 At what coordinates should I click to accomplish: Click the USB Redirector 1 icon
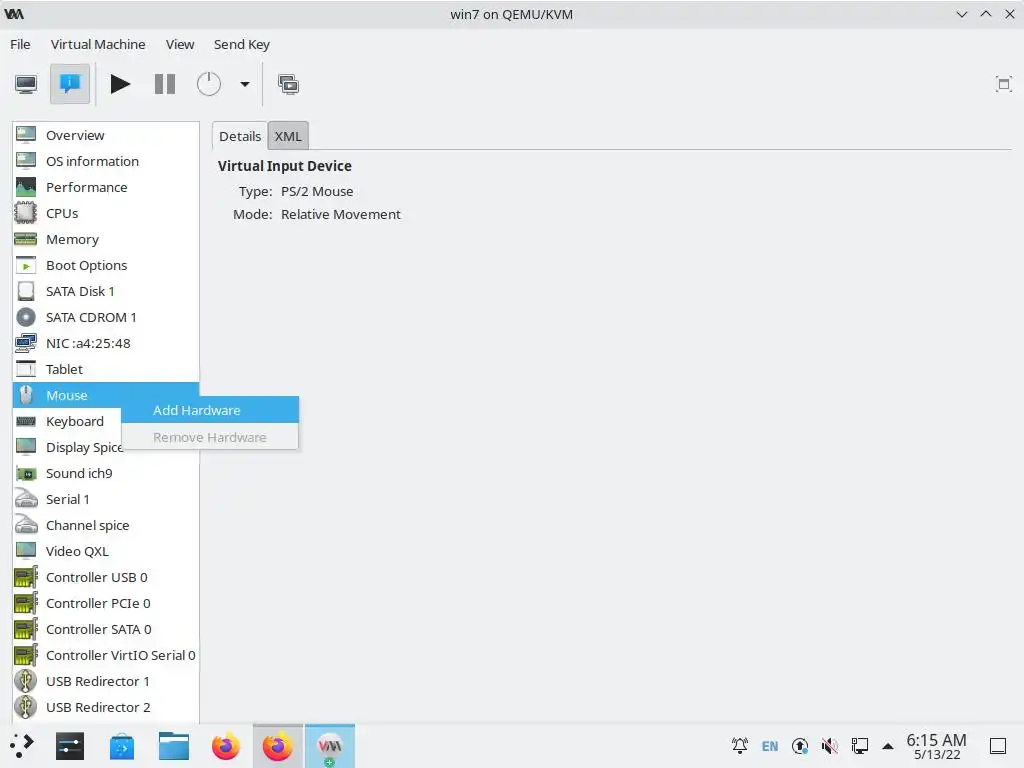25,681
